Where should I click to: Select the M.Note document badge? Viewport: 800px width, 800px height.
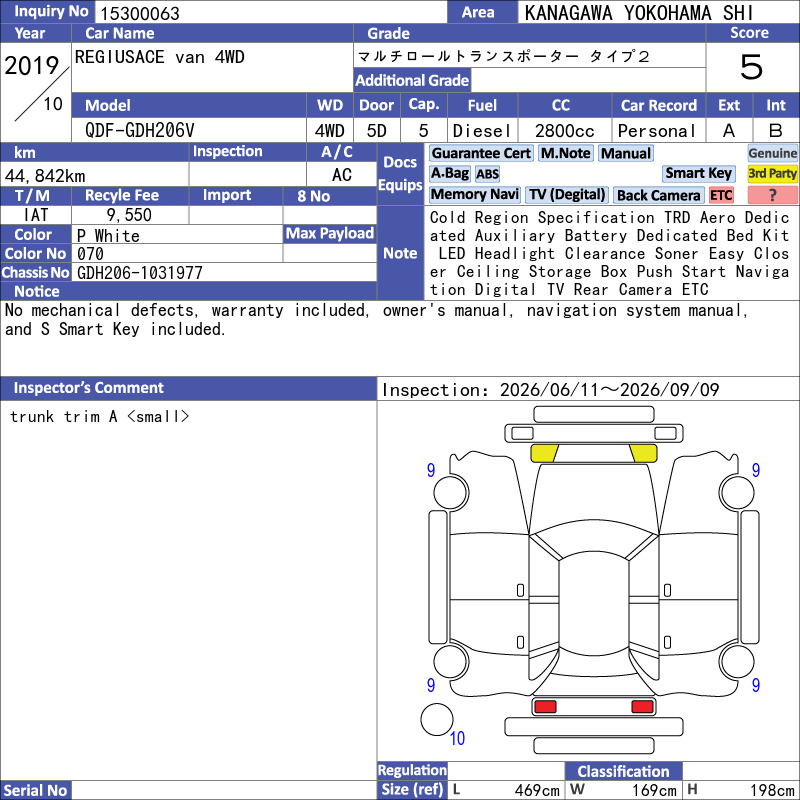point(565,153)
